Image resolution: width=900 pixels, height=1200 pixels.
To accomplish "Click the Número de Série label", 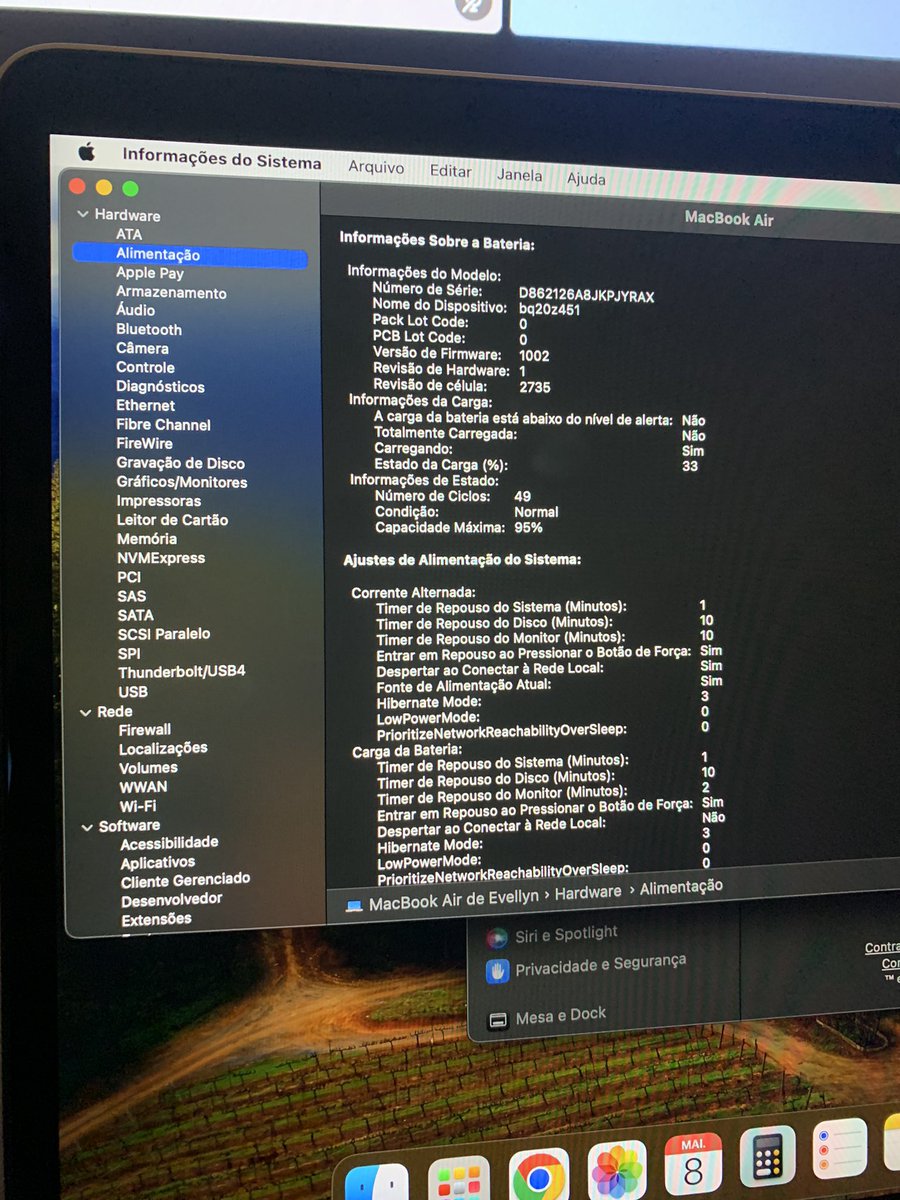I will [427, 289].
